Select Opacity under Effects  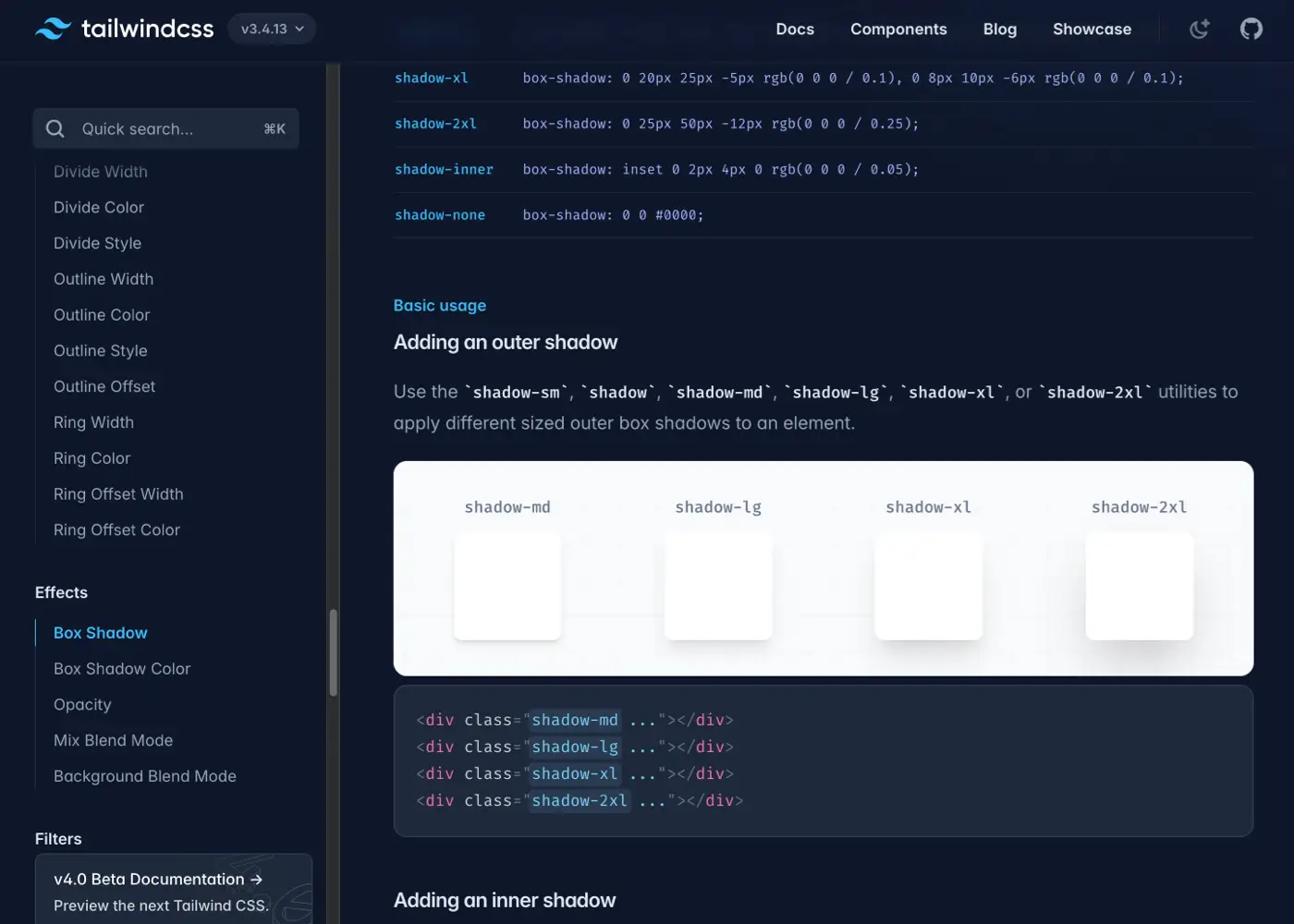[82, 704]
